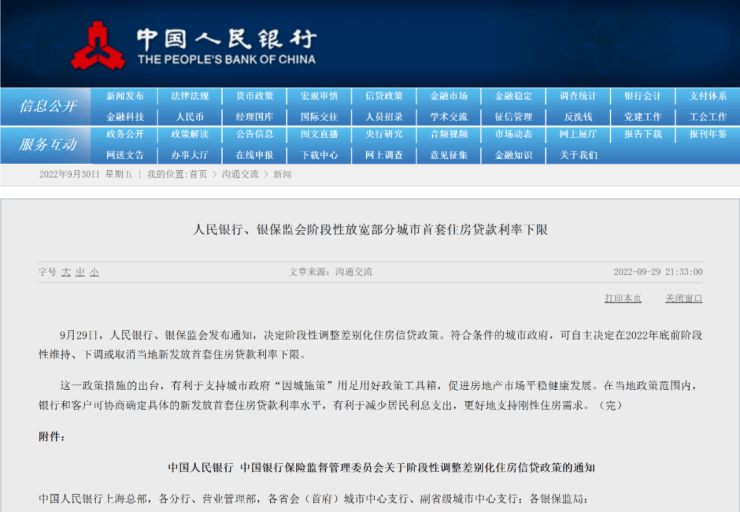The image size is (740, 512).
Task: Click the People's Bank of China logo
Action: tap(98, 45)
